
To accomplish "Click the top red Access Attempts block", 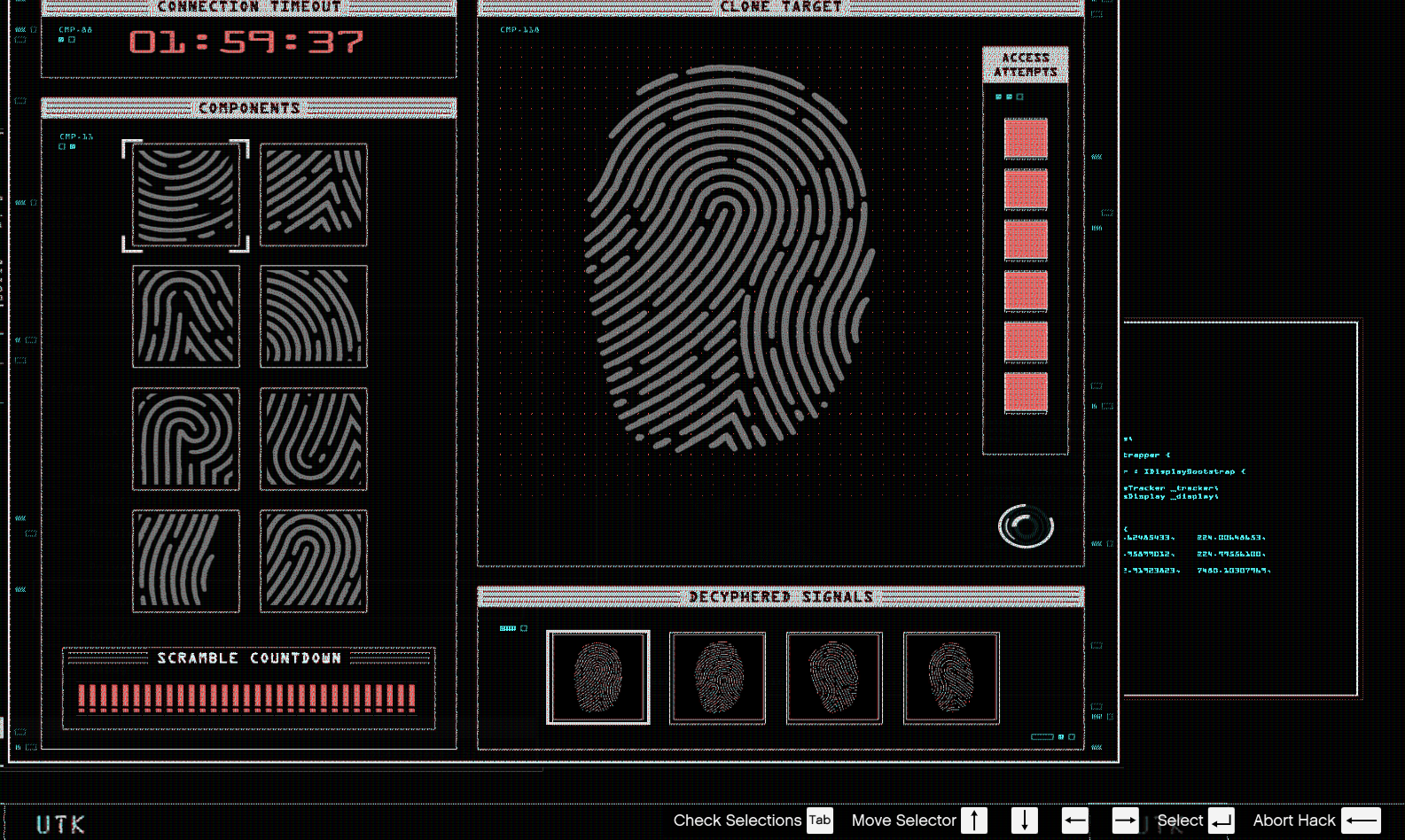I will click(1026, 138).
